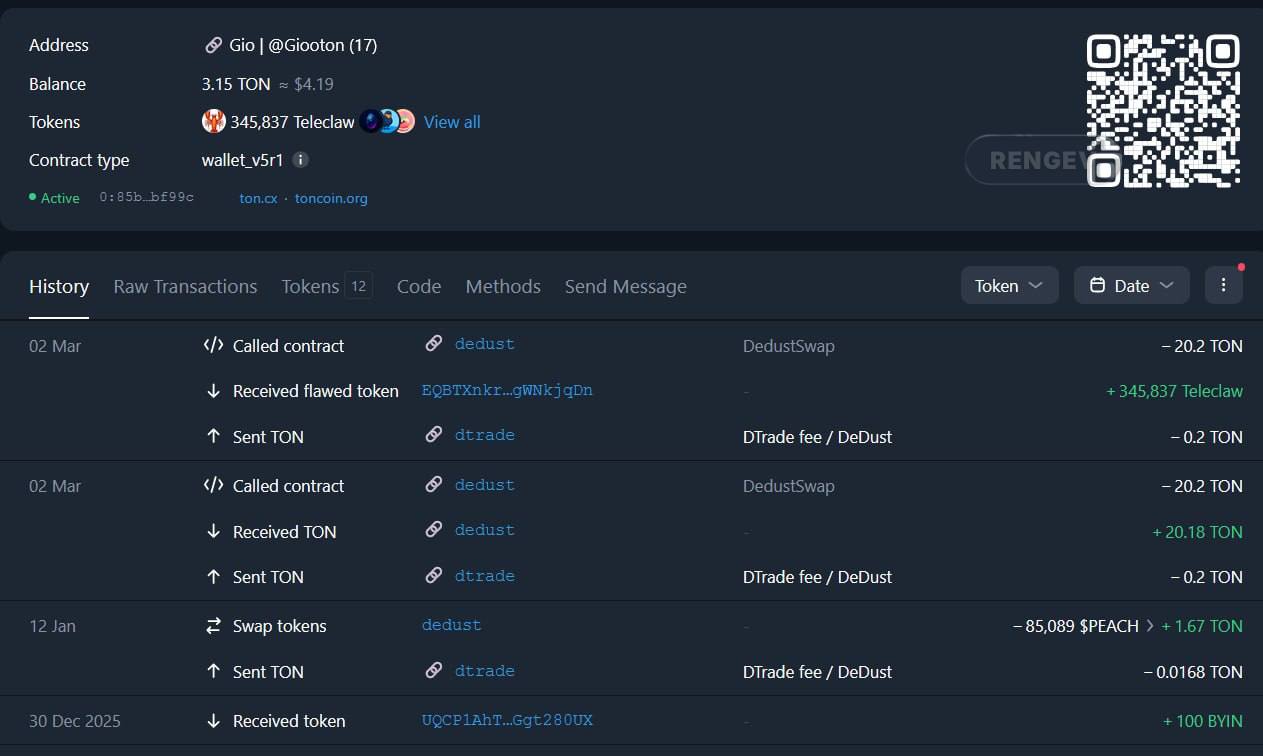Screen dimensions: 1263x756
Task: Expand the $PEACH swap details chevron
Action: click(1150, 626)
